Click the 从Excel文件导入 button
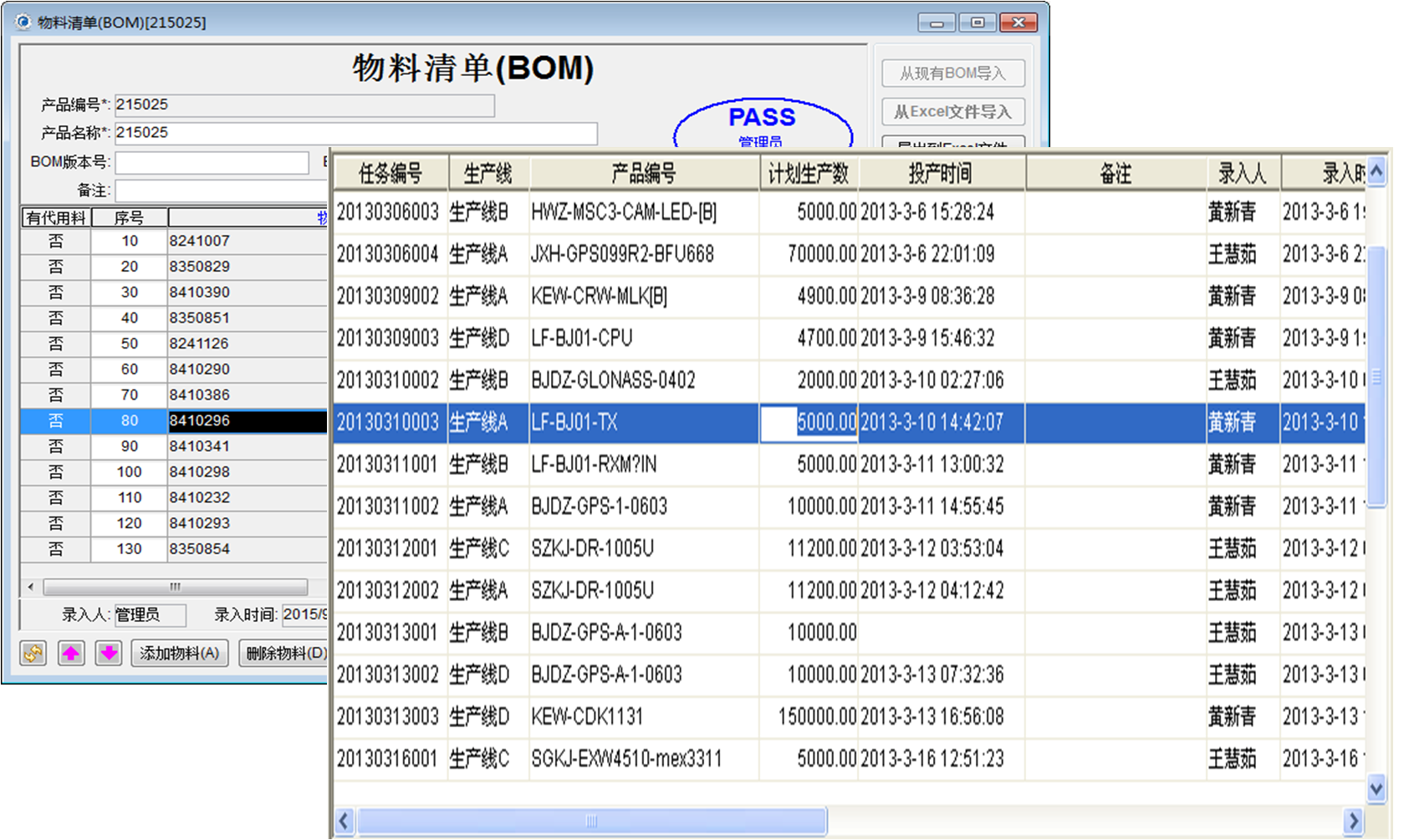Image resolution: width=1404 pixels, height=840 pixels. [952, 111]
